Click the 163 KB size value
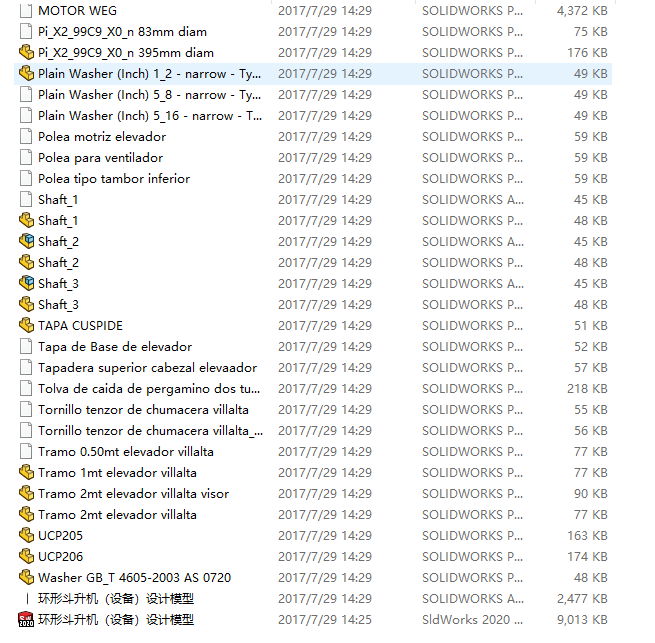The image size is (655, 643). pos(587,536)
